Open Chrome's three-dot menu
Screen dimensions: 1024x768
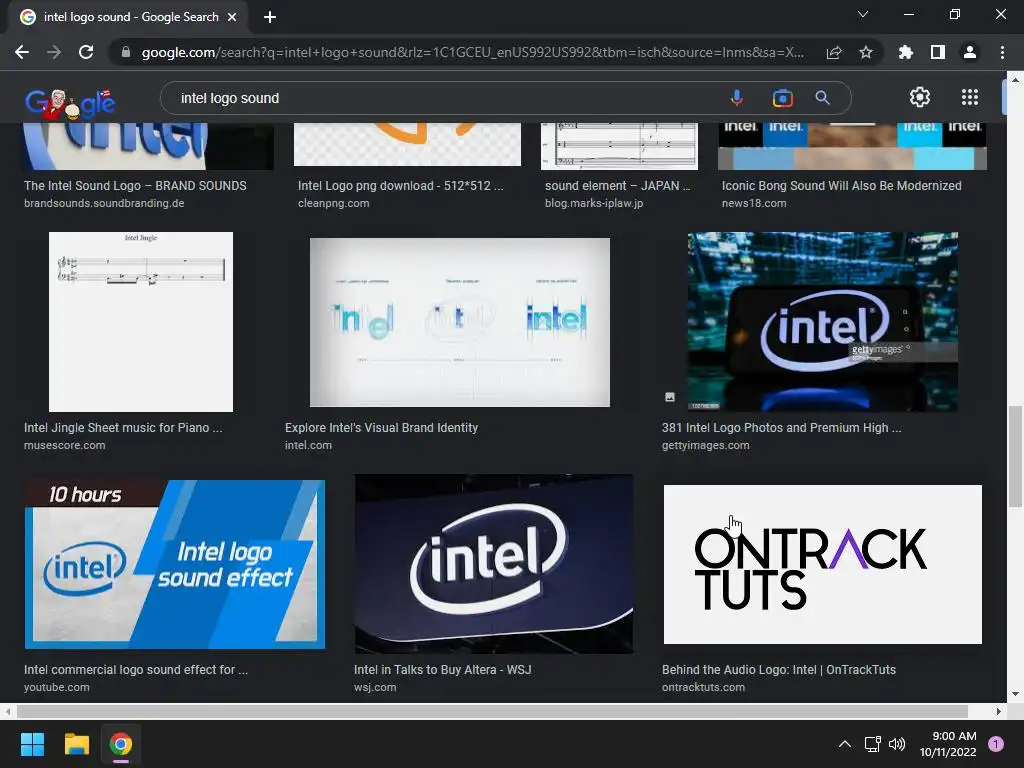point(1002,52)
